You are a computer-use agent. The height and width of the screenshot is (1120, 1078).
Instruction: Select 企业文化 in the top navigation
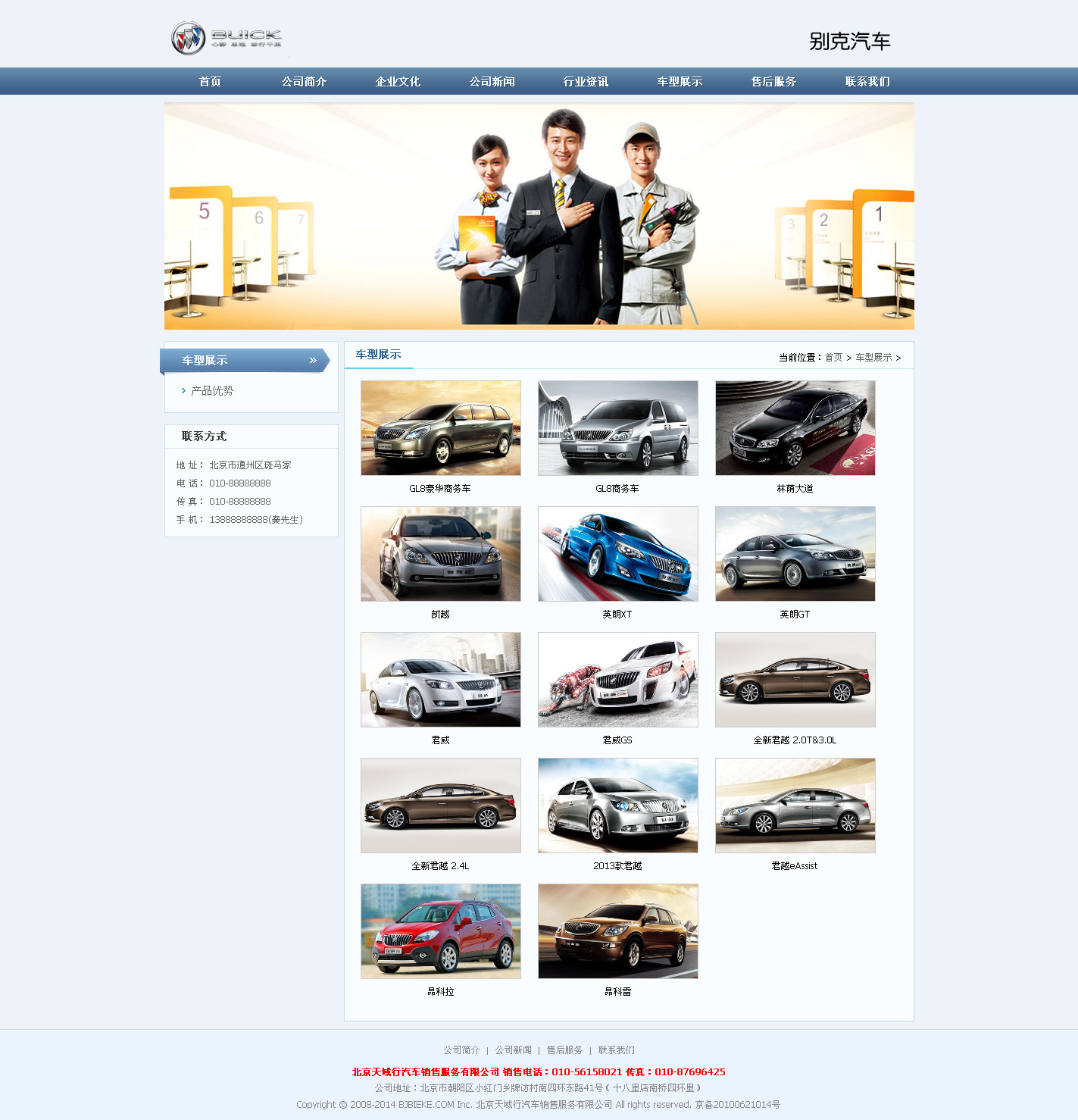tap(398, 82)
